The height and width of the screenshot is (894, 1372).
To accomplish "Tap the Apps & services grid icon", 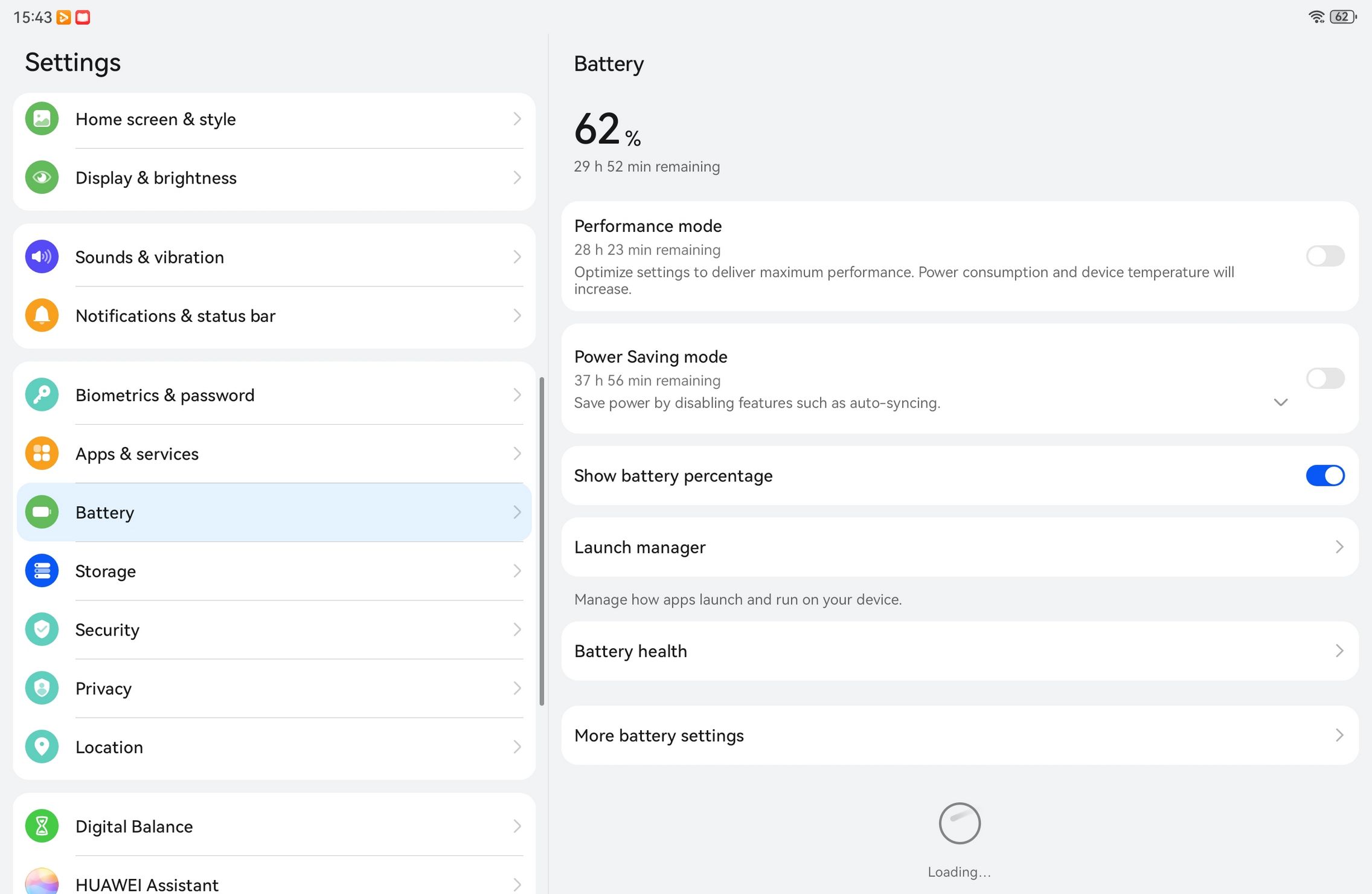I will coord(42,453).
